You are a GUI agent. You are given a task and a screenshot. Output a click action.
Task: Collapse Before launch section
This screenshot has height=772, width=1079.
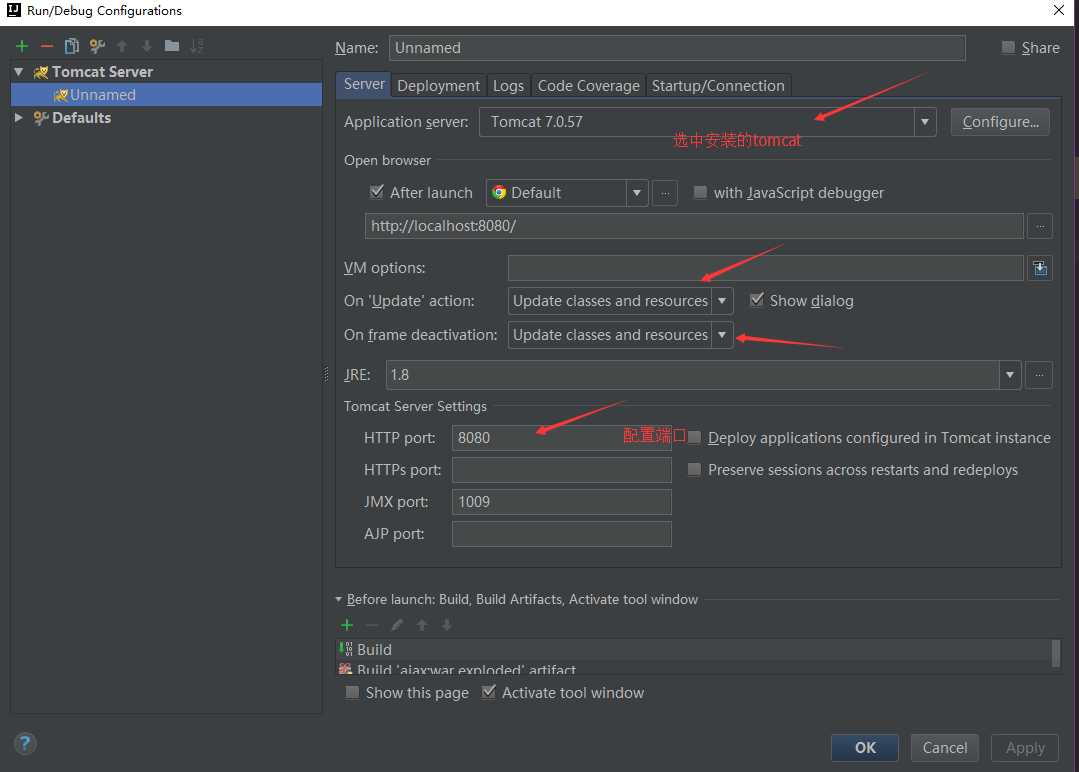point(339,599)
